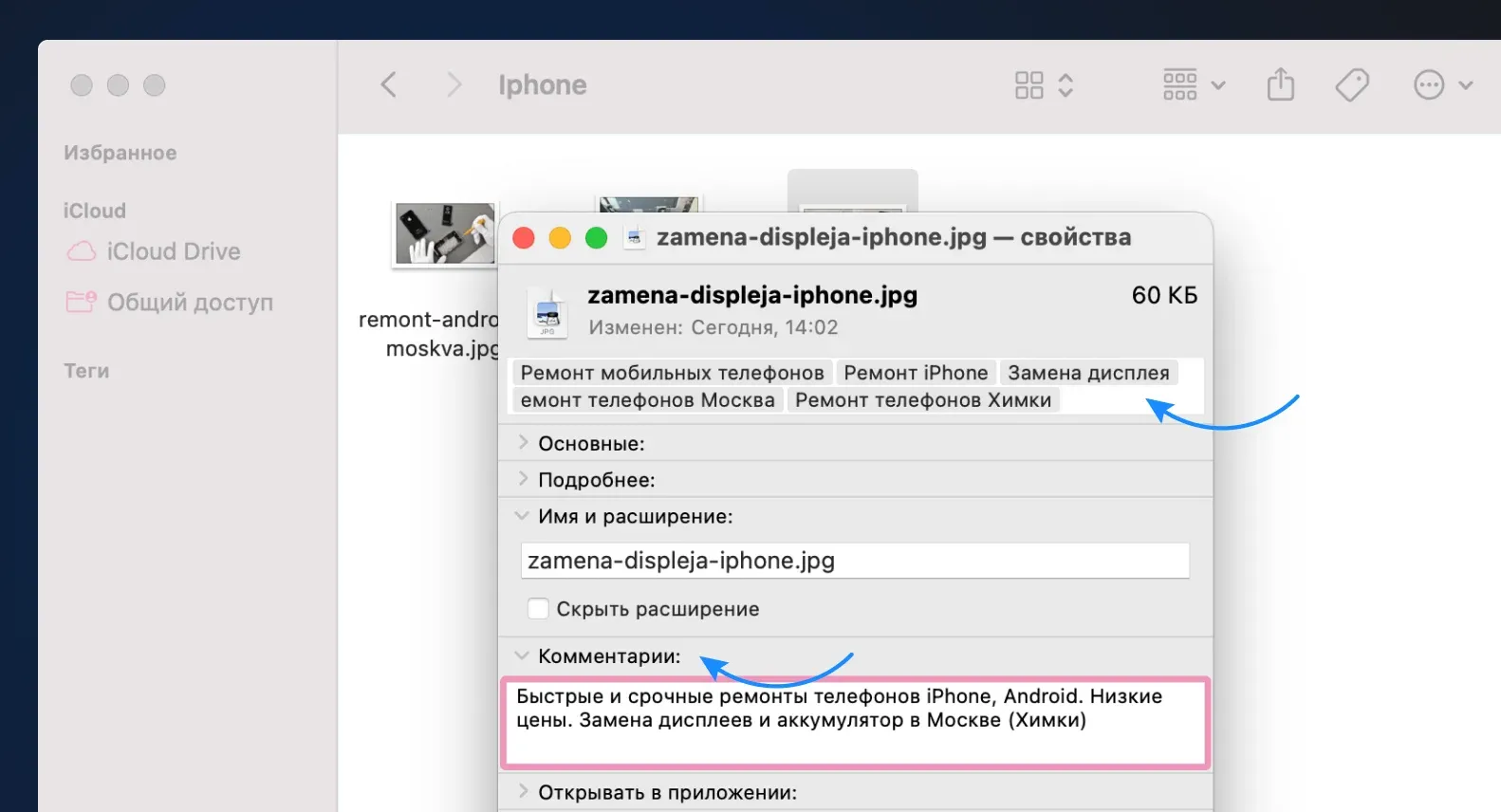Click the JPG proxy icon in the title bar
Image resolution: width=1501 pixels, height=812 pixels.
635,237
